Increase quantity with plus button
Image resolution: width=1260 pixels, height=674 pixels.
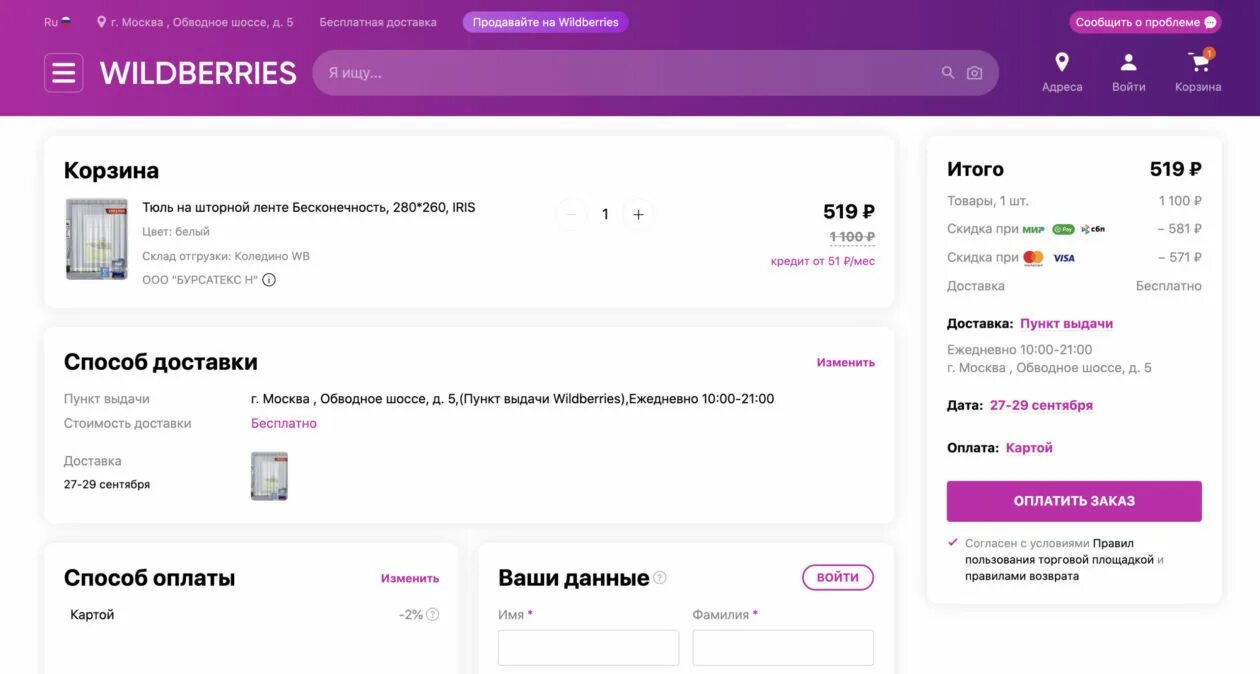coord(638,214)
